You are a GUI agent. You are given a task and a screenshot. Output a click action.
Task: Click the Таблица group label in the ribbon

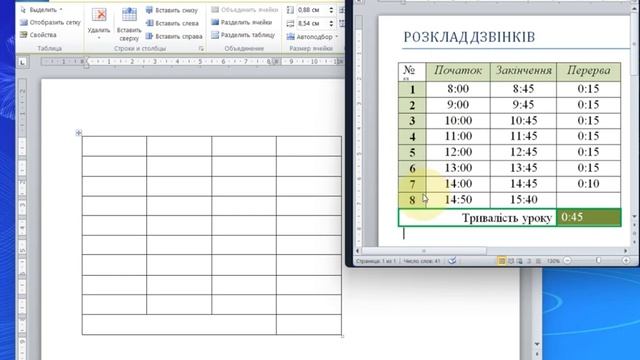coord(49,49)
